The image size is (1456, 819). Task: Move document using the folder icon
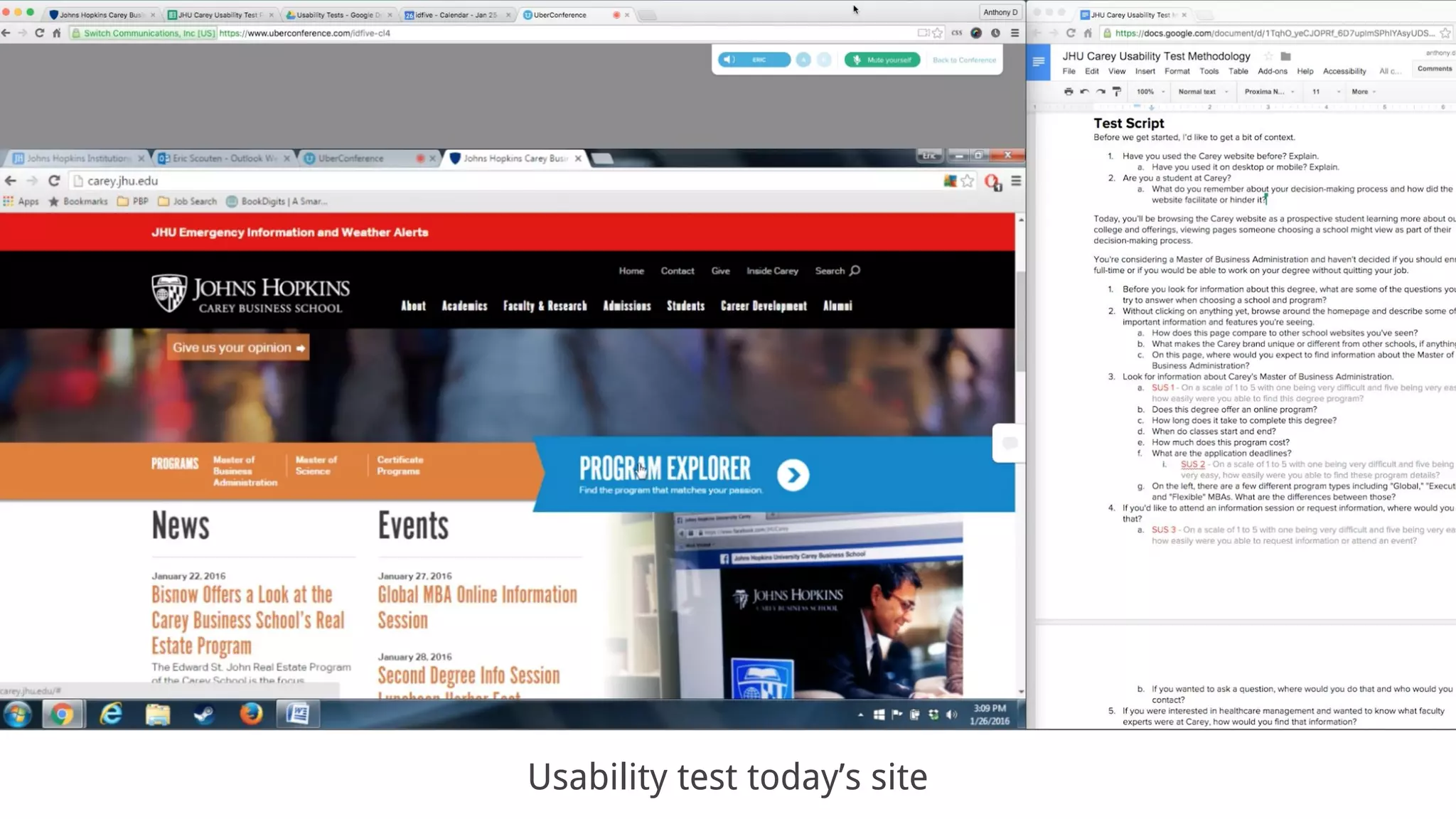click(1285, 56)
